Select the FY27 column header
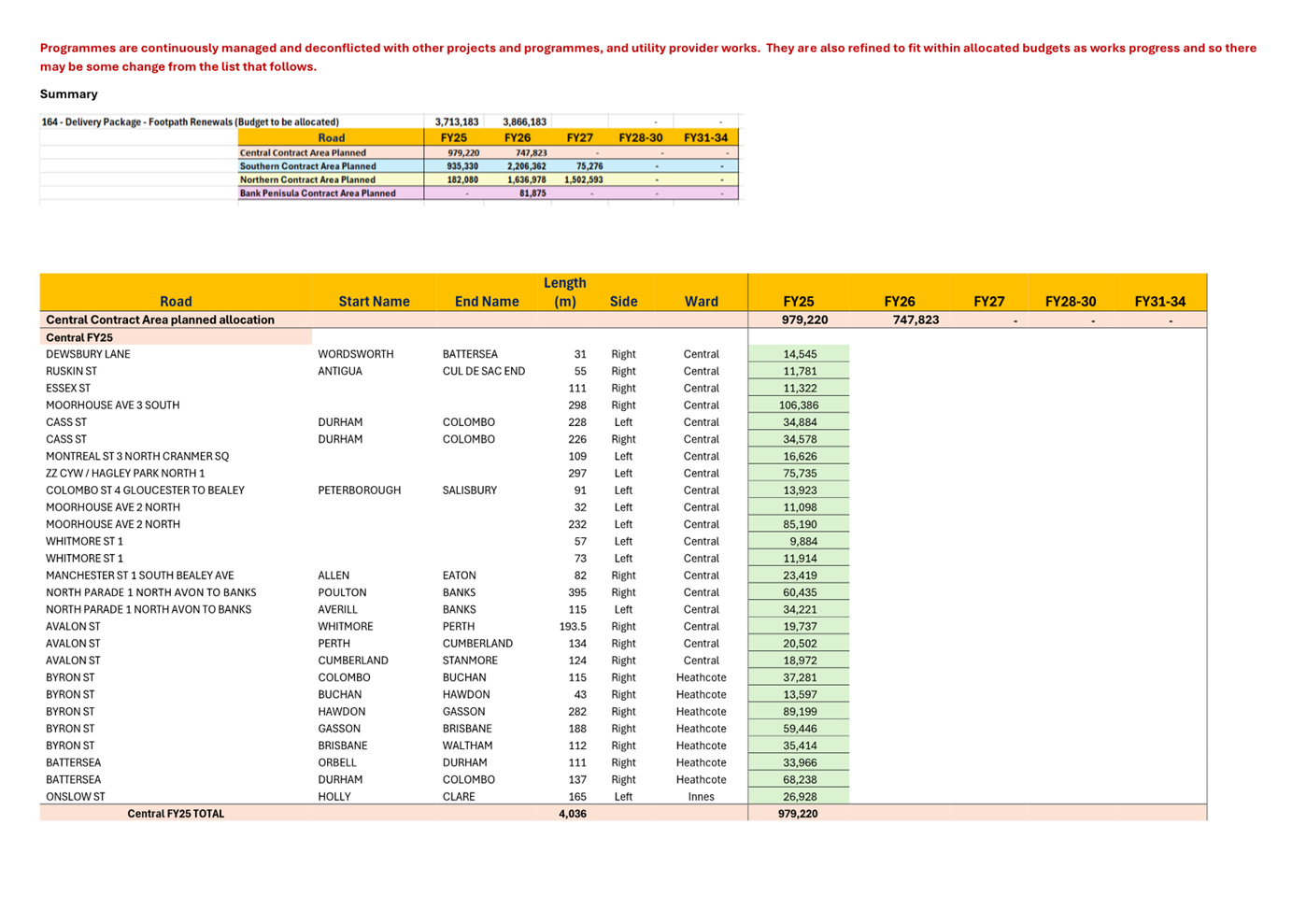 tap(987, 301)
